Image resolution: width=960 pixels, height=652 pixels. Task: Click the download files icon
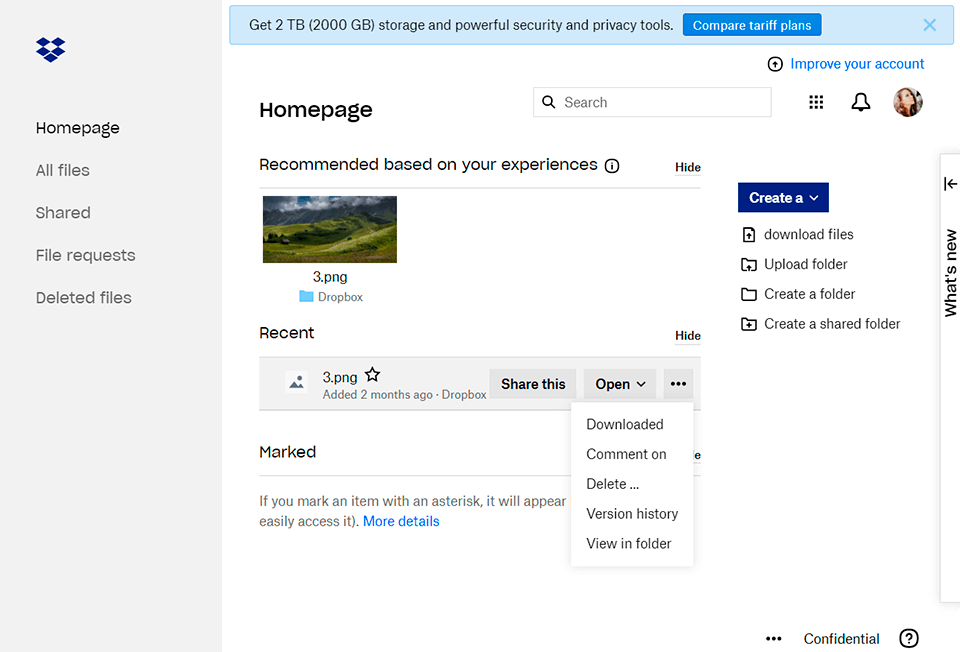(749, 234)
